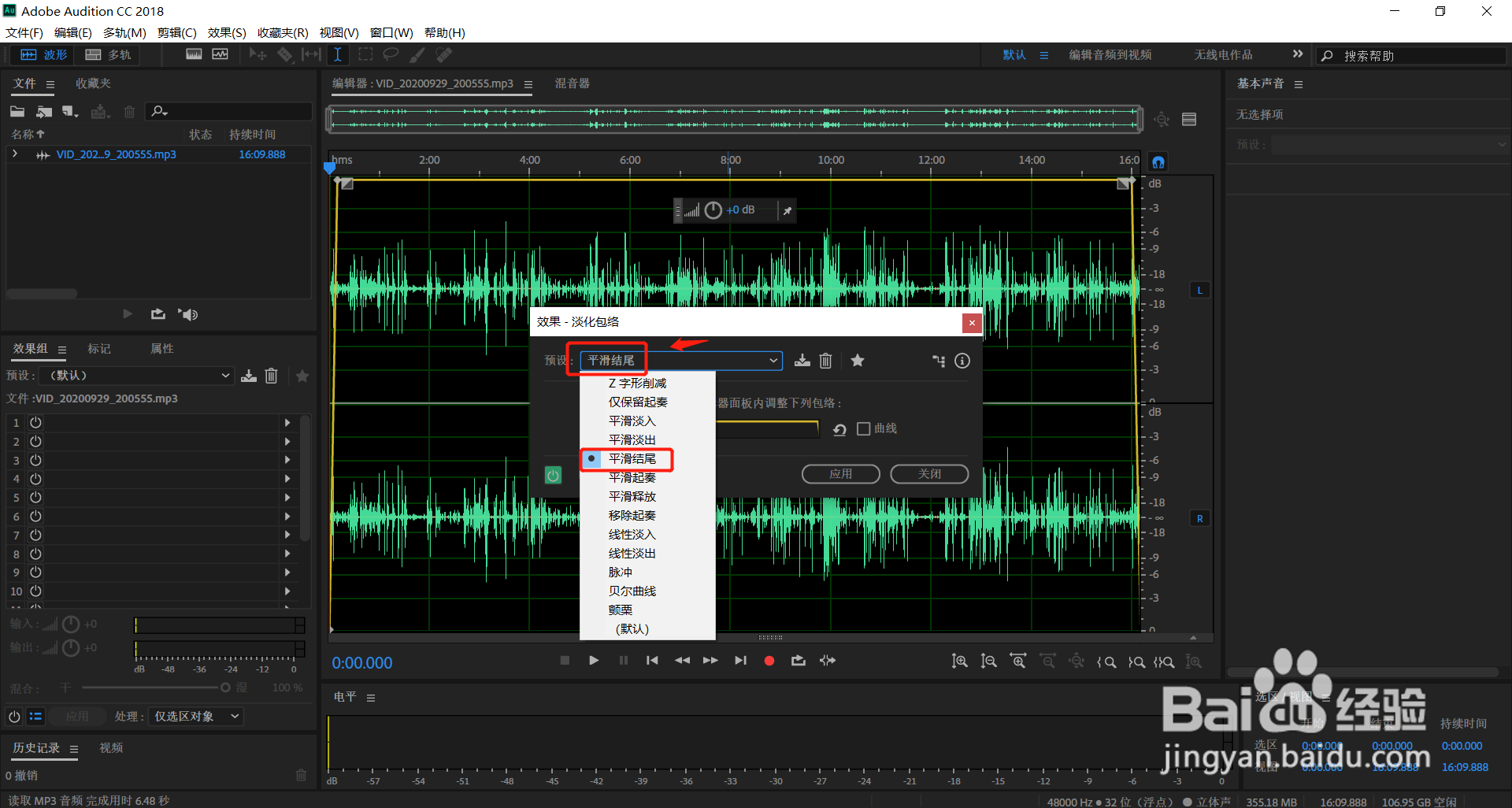Open effect slot 2 arrow menu

pos(287,442)
